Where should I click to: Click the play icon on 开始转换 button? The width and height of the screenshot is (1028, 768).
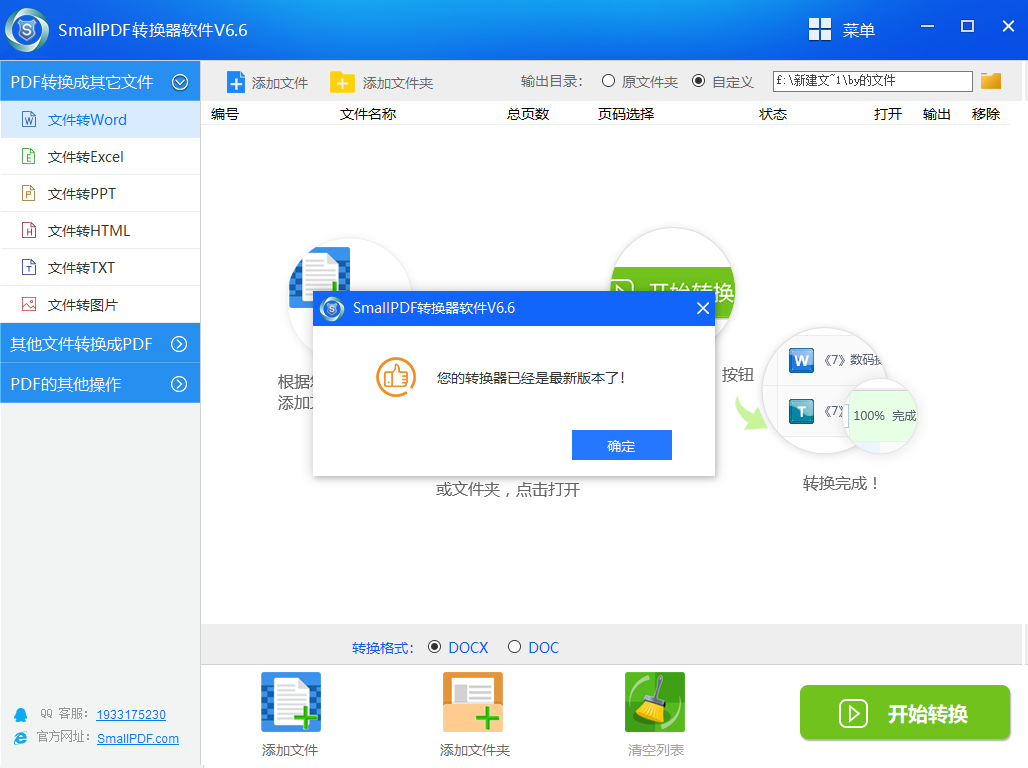853,714
